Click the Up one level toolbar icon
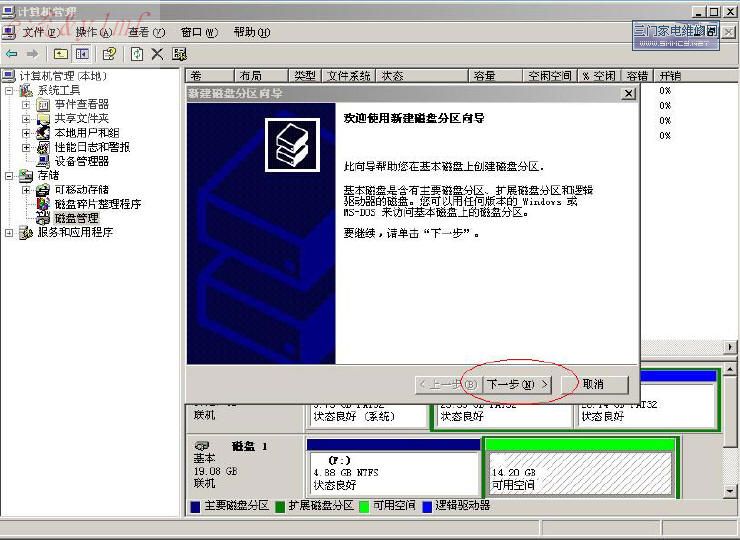740x540 pixels. [x=61, y=54]
